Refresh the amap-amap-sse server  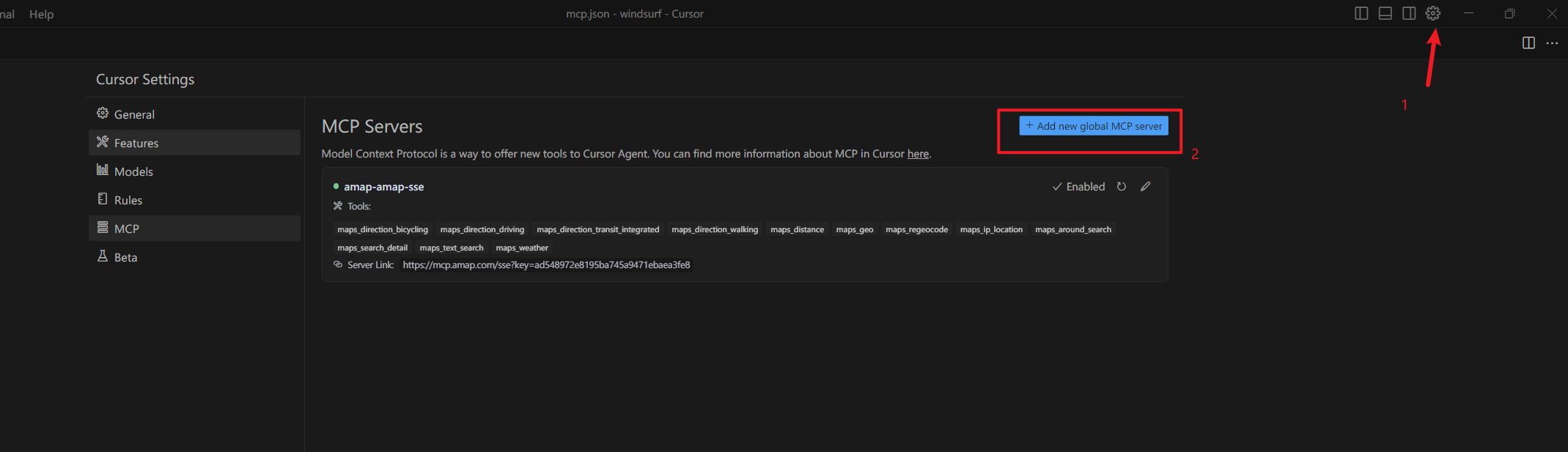point(1122,187)
